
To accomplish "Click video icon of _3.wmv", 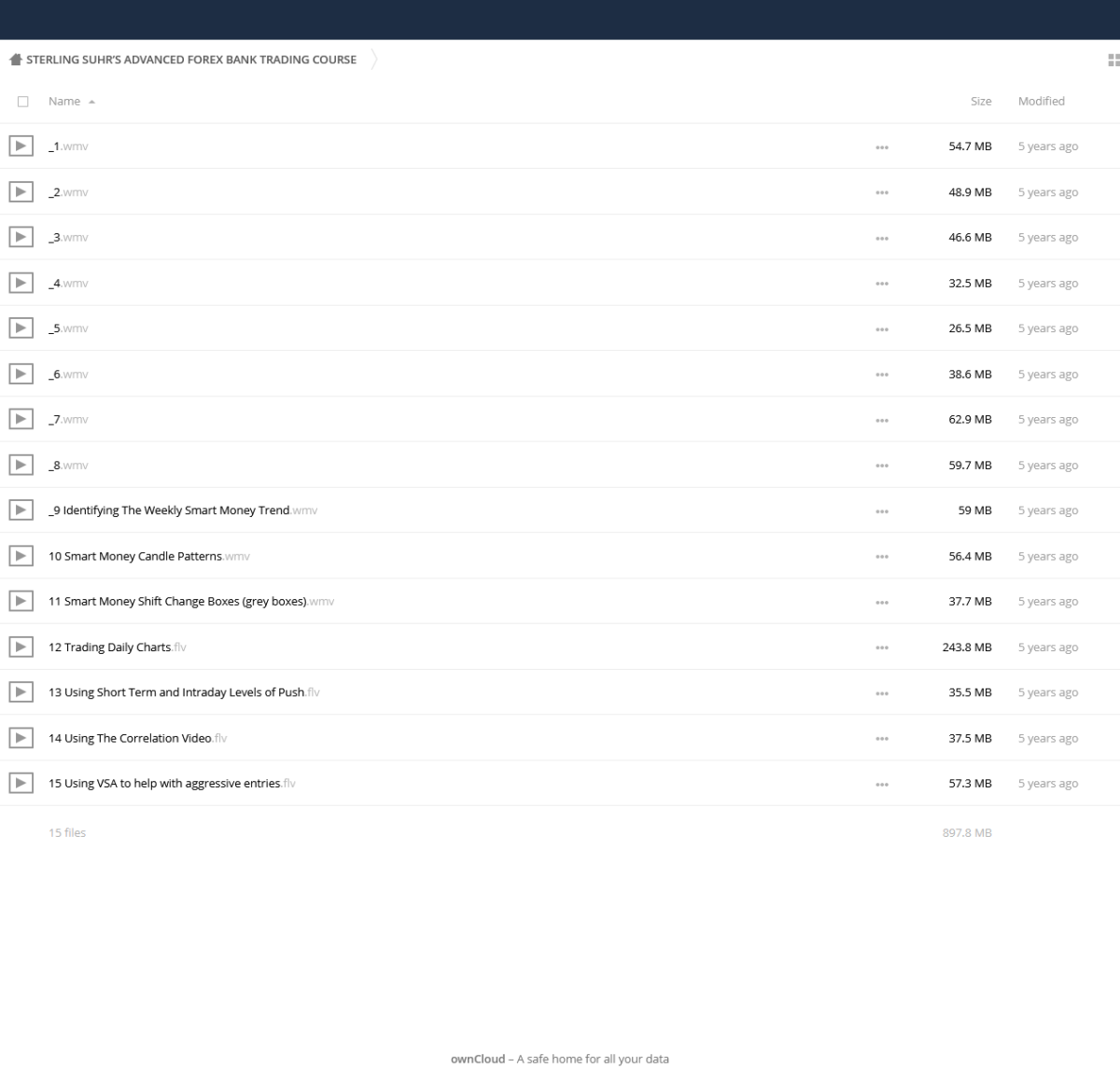I will click(21, 237).
